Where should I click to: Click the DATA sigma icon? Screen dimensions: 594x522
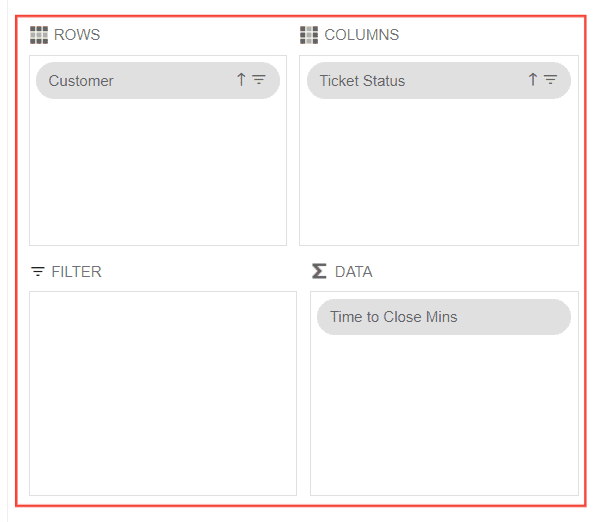click(319, 271)
